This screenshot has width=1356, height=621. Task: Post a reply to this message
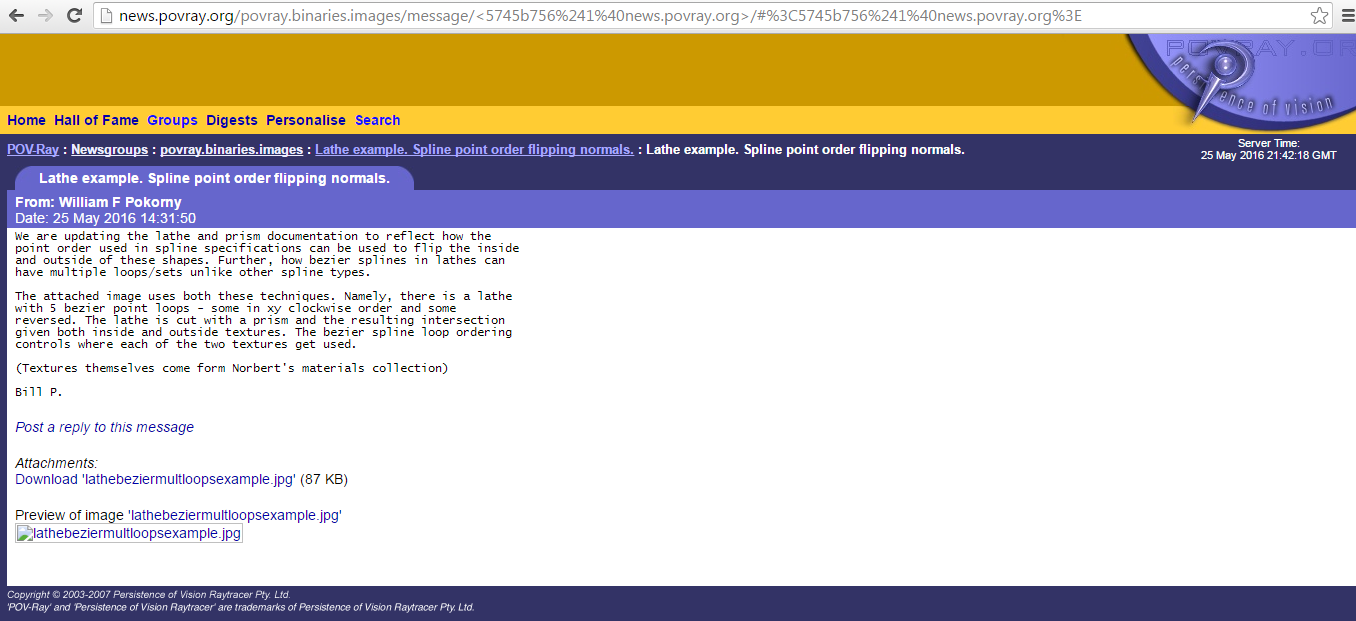pos(105,427)
